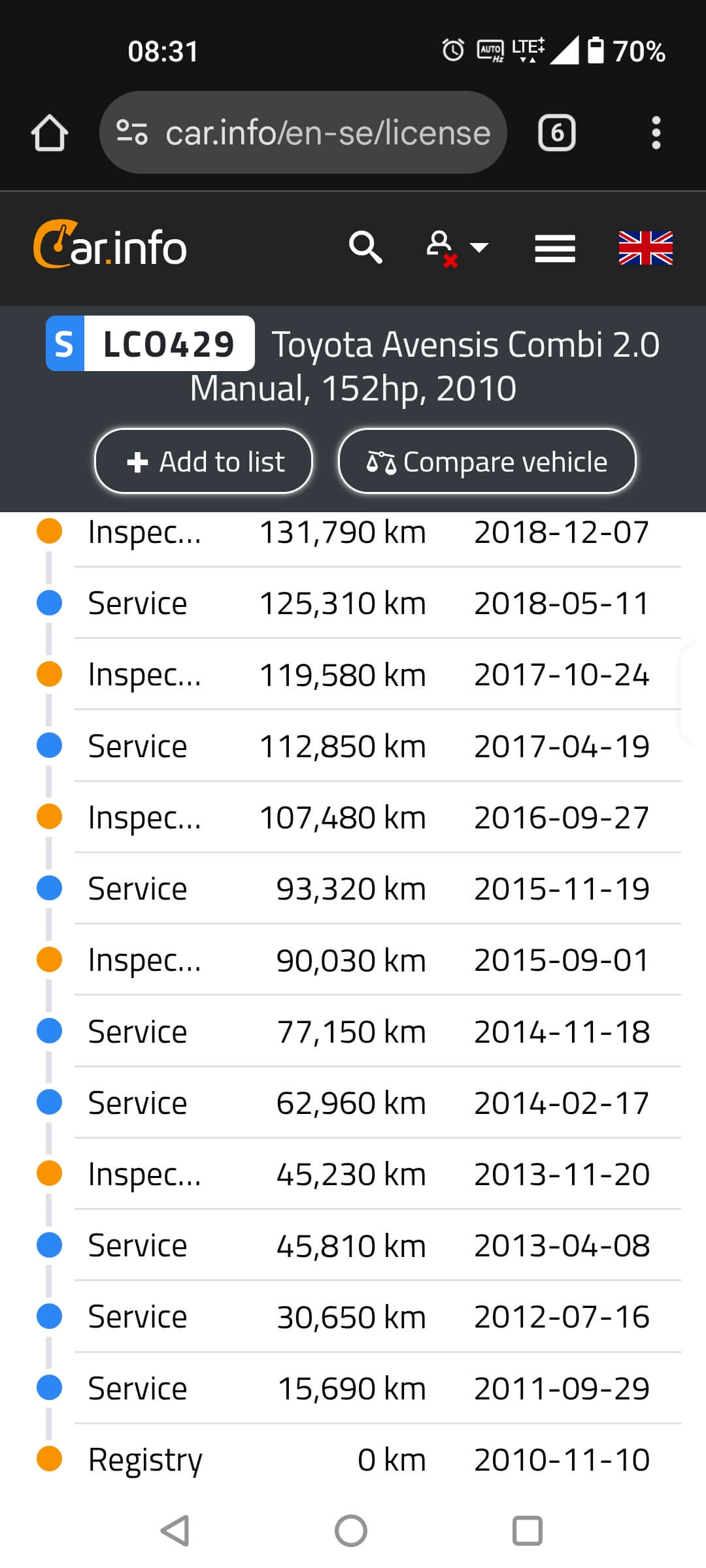The height and width of the screenshot is (1568, 706).
Task: Tap the Android recent apps square
Action: pos(527,1530)
